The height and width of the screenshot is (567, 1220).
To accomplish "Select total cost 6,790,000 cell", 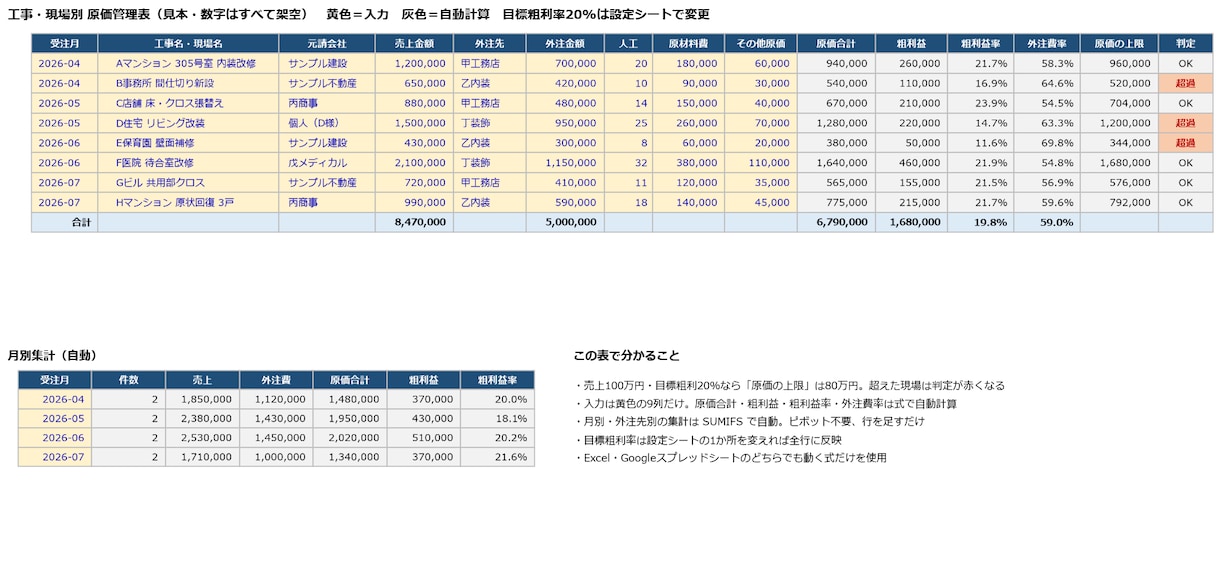I will point(836,223).
